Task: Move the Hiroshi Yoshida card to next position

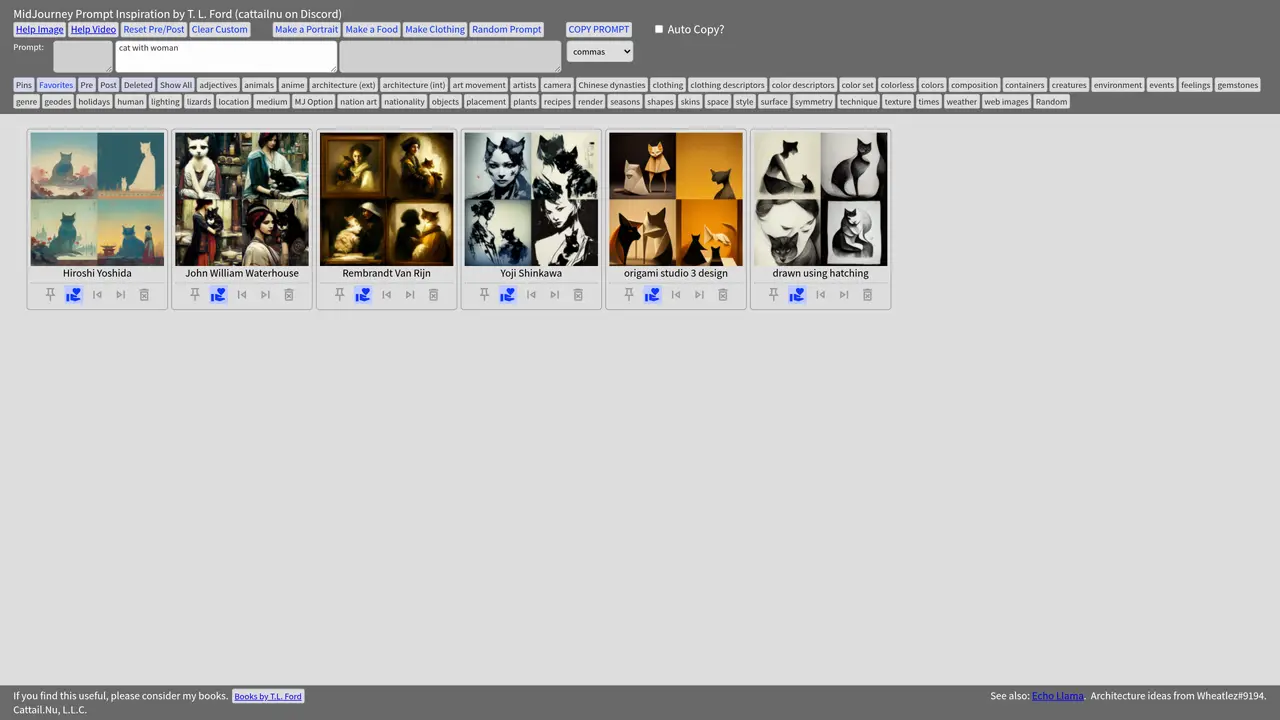Action: coord(120,295)
